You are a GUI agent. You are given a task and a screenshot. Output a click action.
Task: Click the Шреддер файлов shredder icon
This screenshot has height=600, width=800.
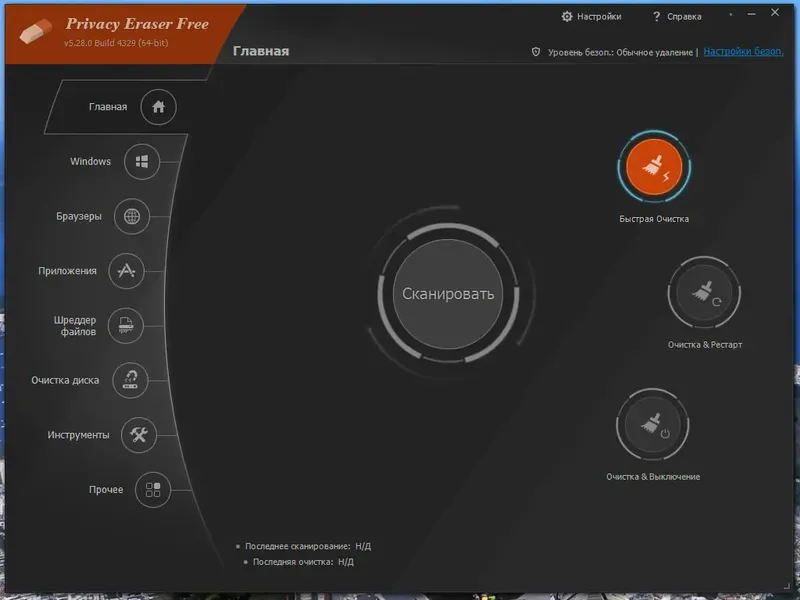point(126,326)
